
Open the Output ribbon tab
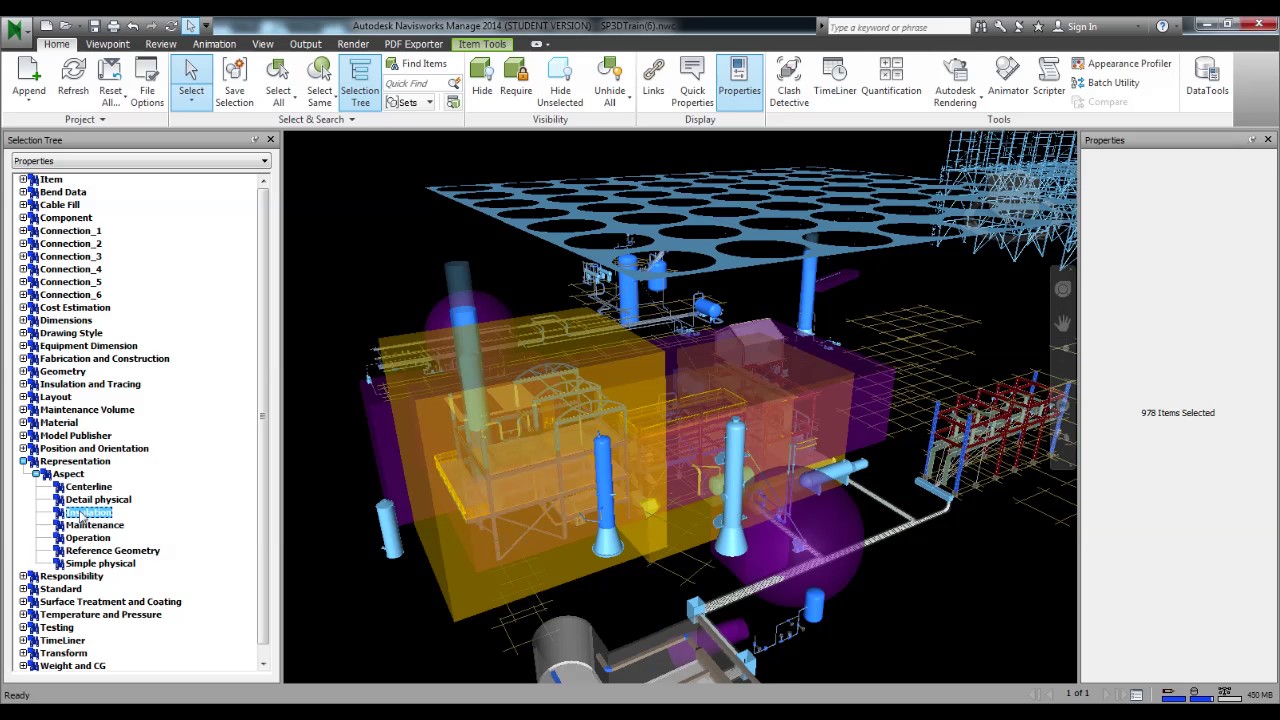pyautogui.click(x=305, y=44)
